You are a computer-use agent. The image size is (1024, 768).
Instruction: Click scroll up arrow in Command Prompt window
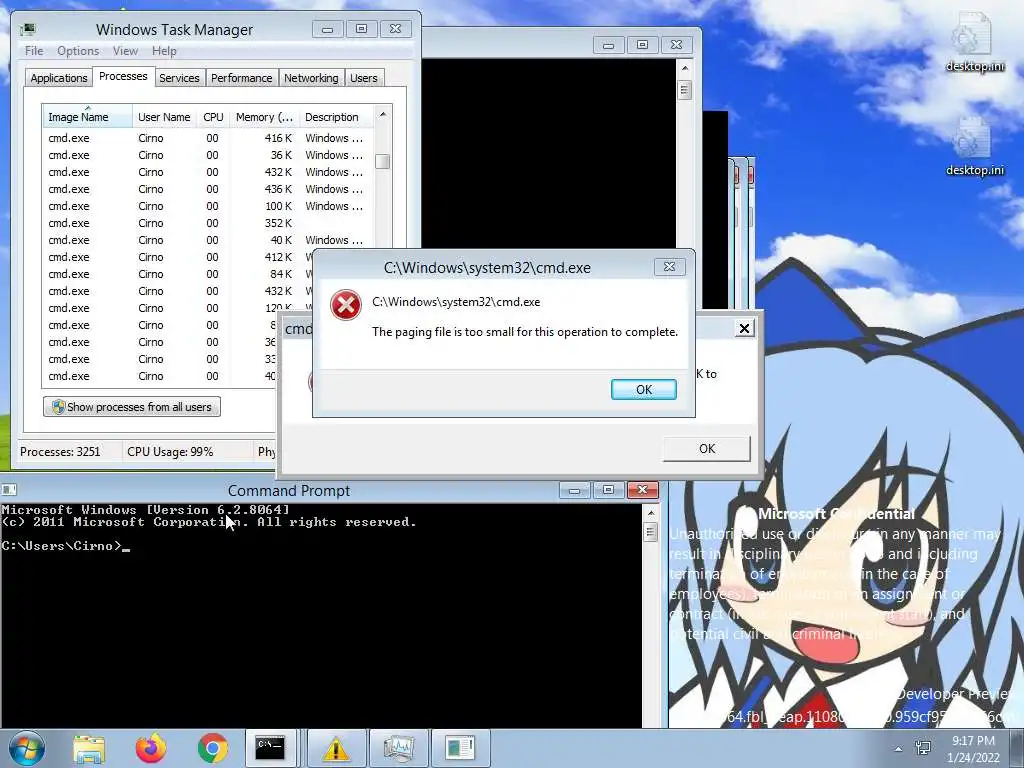650,513
